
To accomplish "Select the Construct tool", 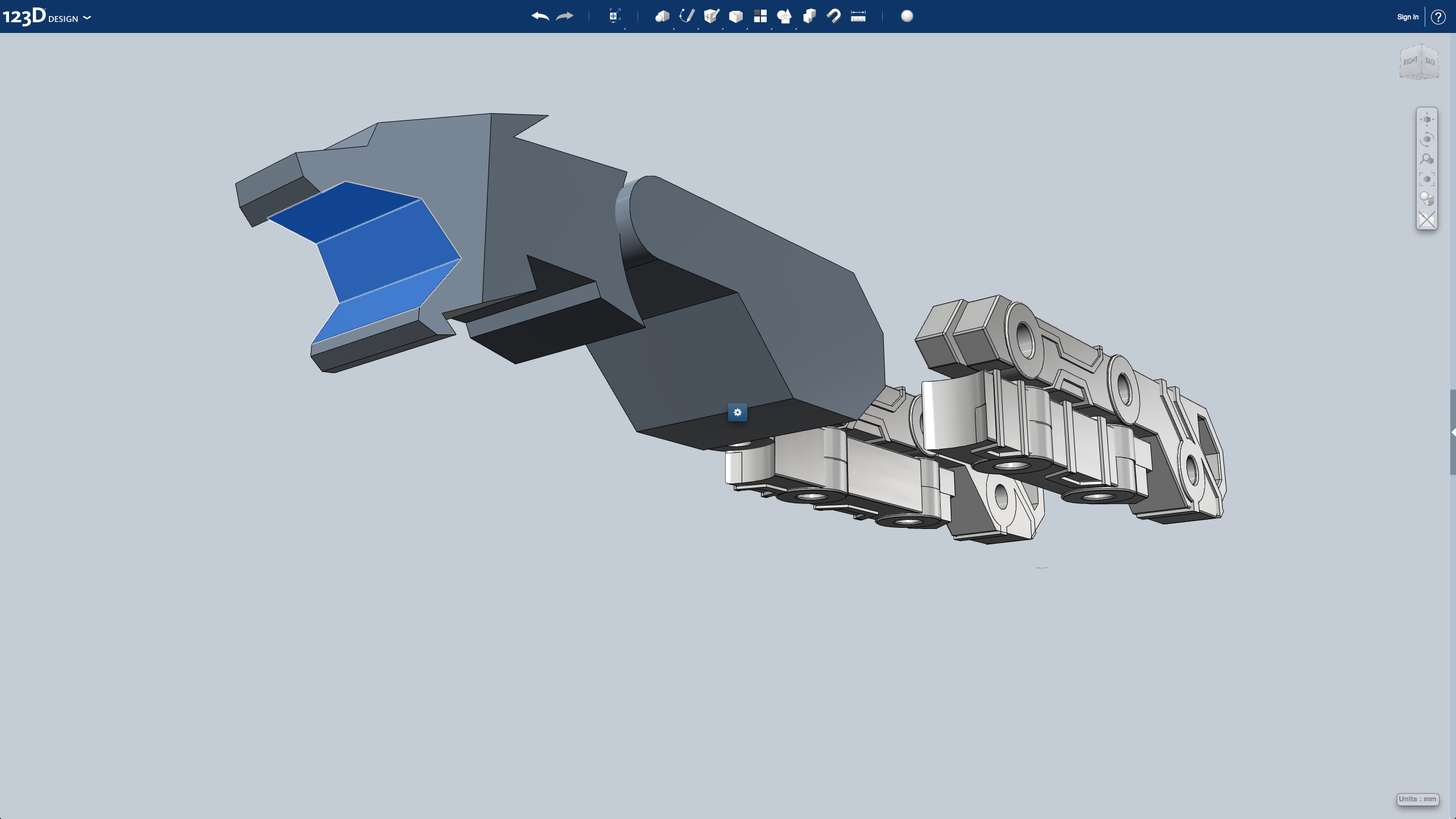I will tap(713, 16).
